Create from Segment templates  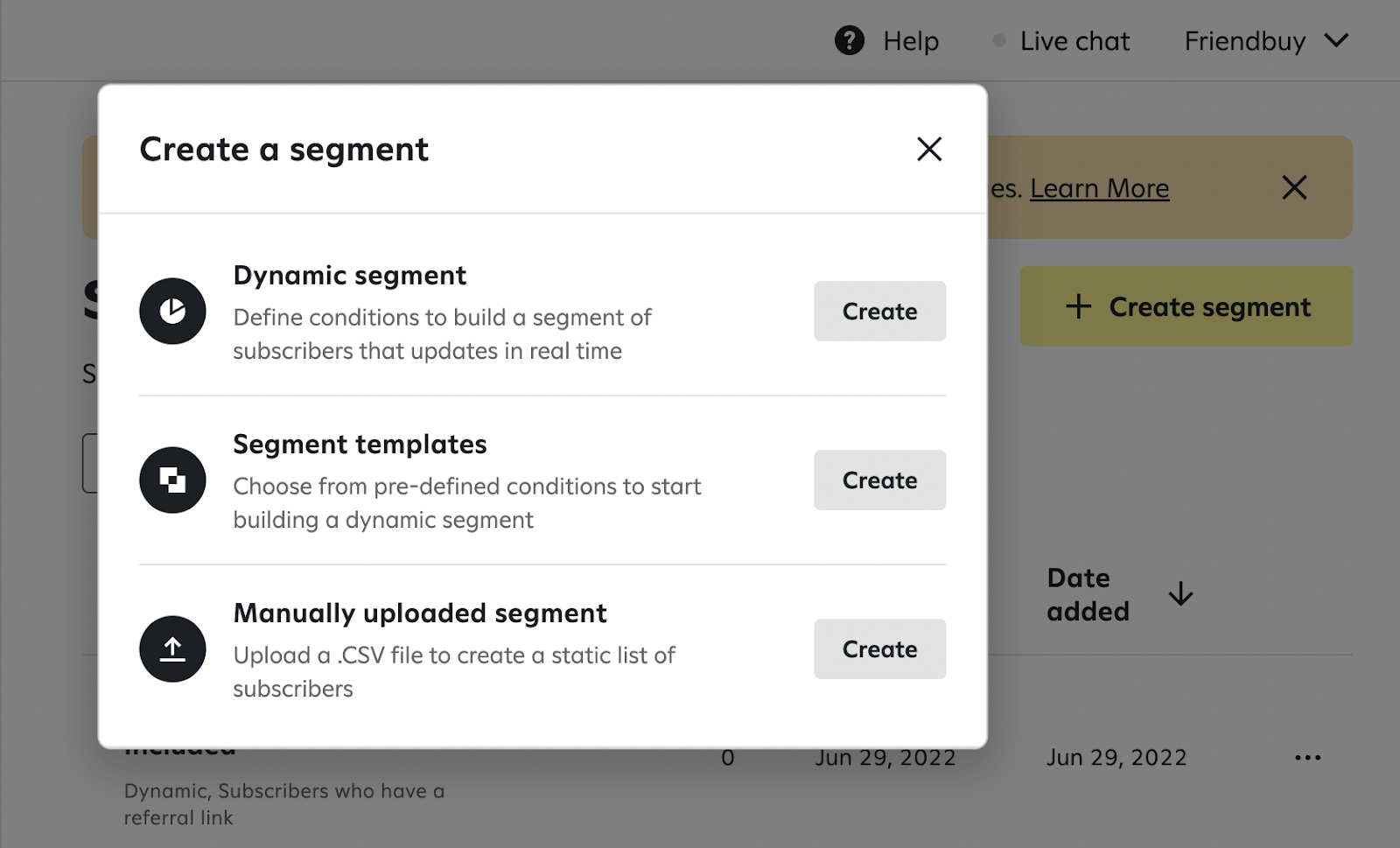click(879, 480)
